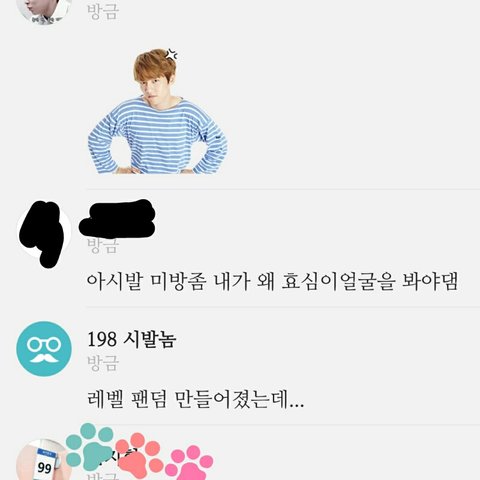Screen dimensions: 480x480
Task: Open the teal mustache-and-glasses profile avatar
Action: coord(44,349)
